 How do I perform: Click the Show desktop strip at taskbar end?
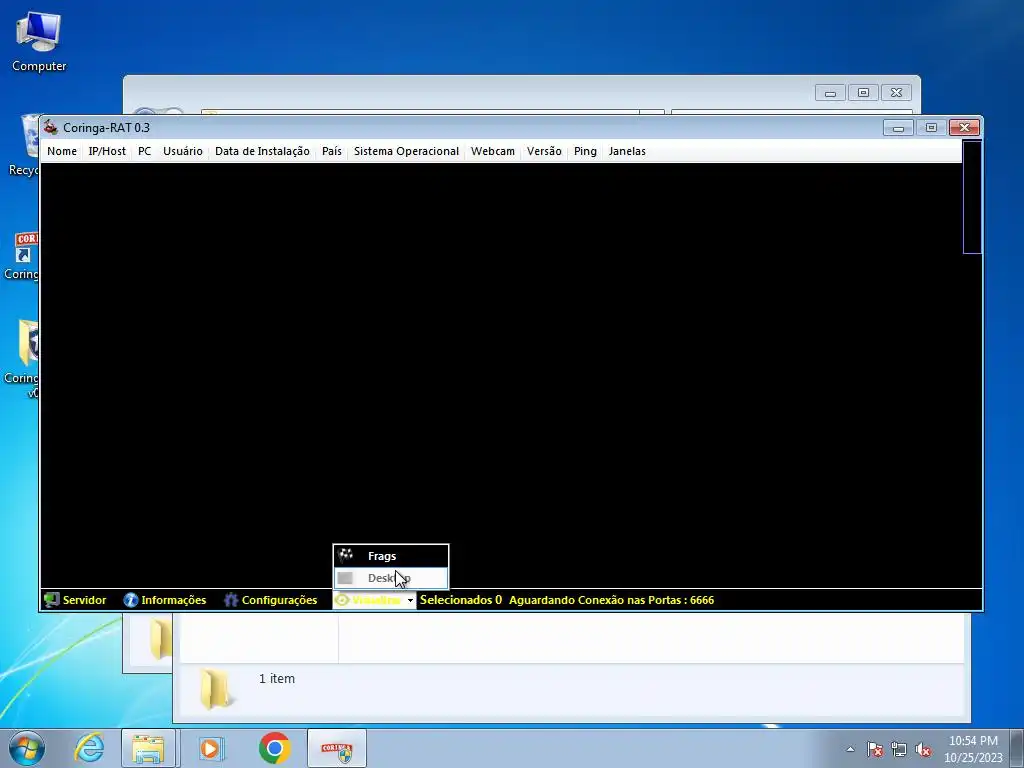1017,748
